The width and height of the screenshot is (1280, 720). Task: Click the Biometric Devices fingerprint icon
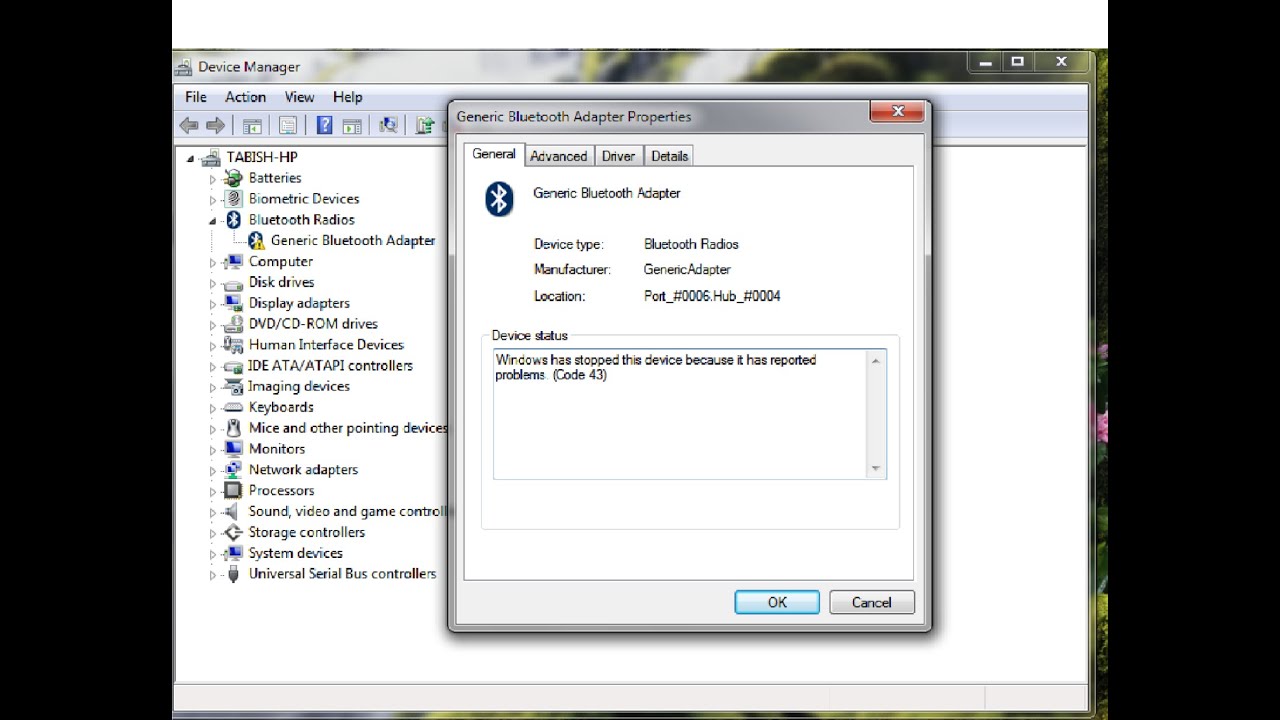[x=233, y=199]
